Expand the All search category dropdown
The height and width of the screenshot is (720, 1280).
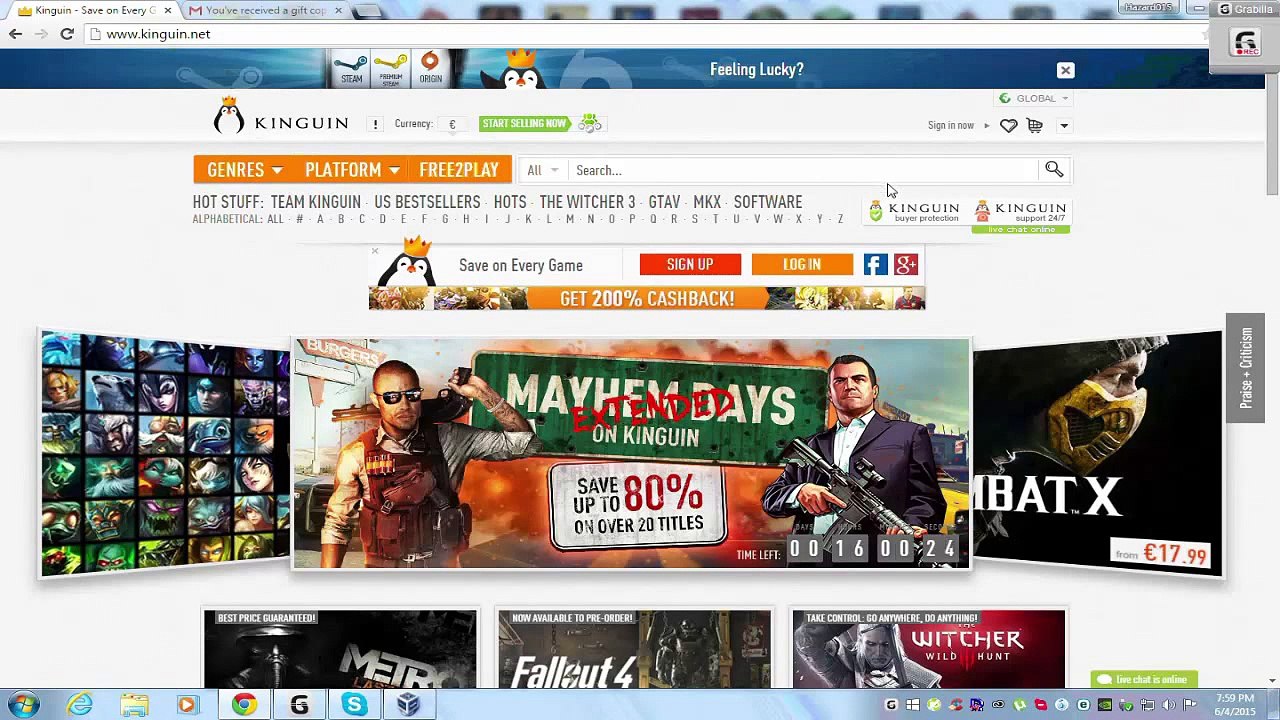[542, 170]
